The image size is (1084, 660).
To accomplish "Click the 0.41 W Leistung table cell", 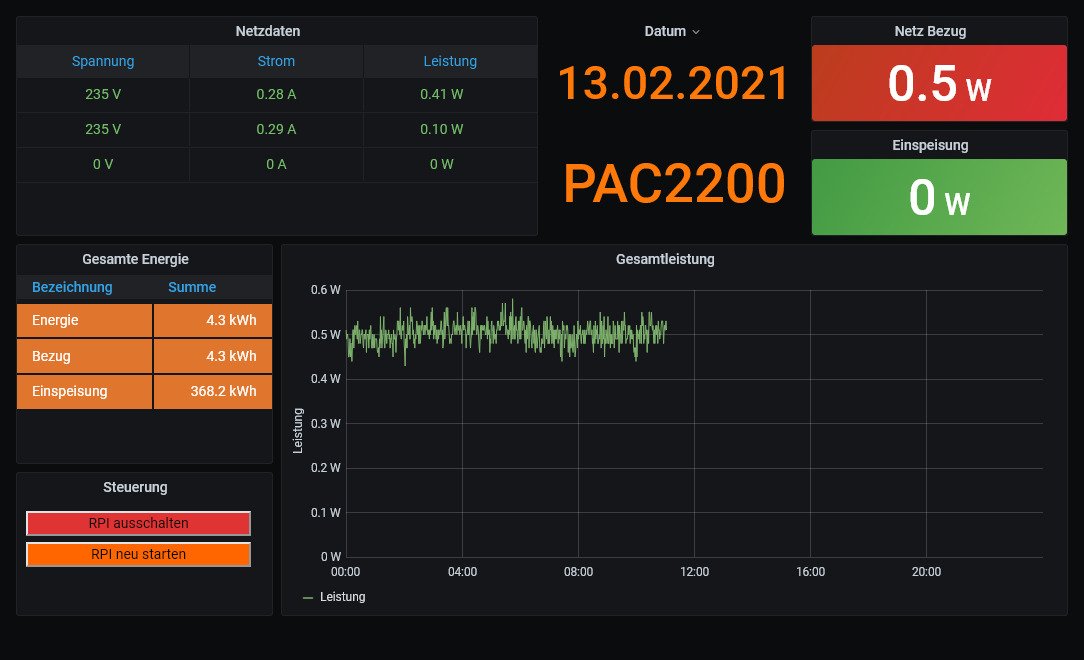I will (441, 95).
